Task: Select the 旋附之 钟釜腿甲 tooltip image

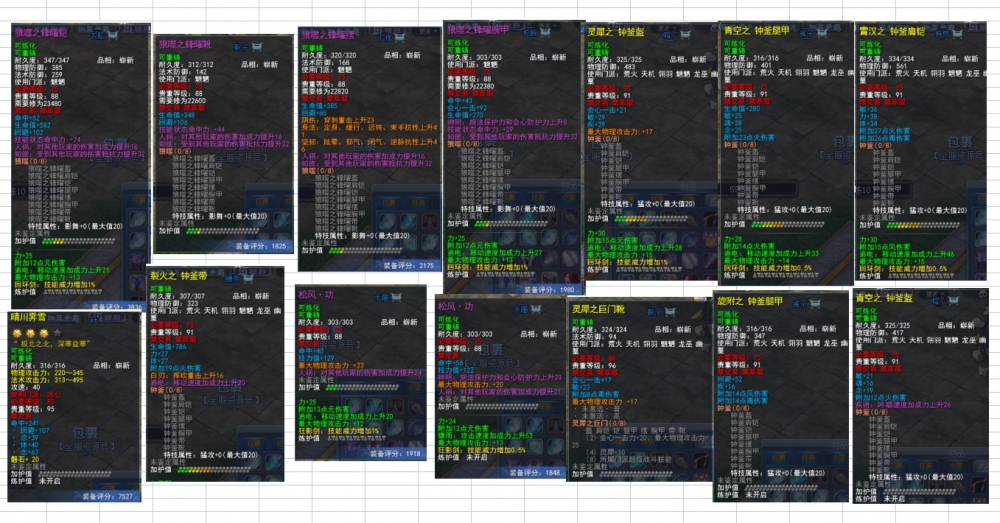Action: coord(781,395)
